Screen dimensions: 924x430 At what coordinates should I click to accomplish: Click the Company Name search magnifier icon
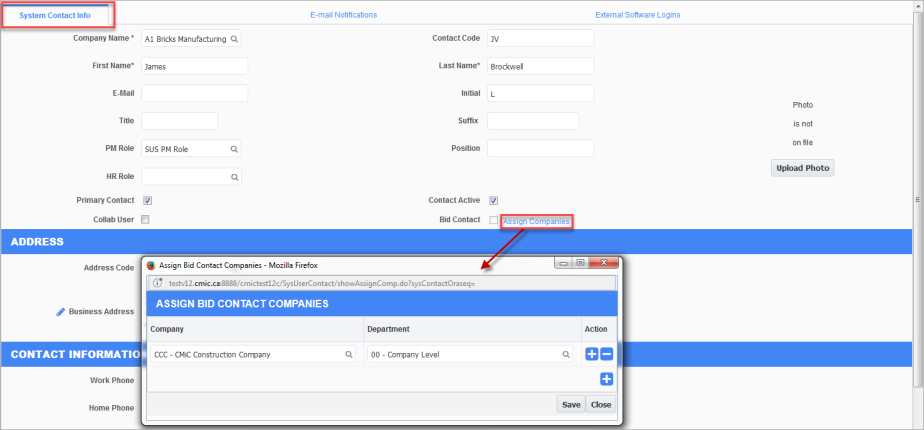234,39
